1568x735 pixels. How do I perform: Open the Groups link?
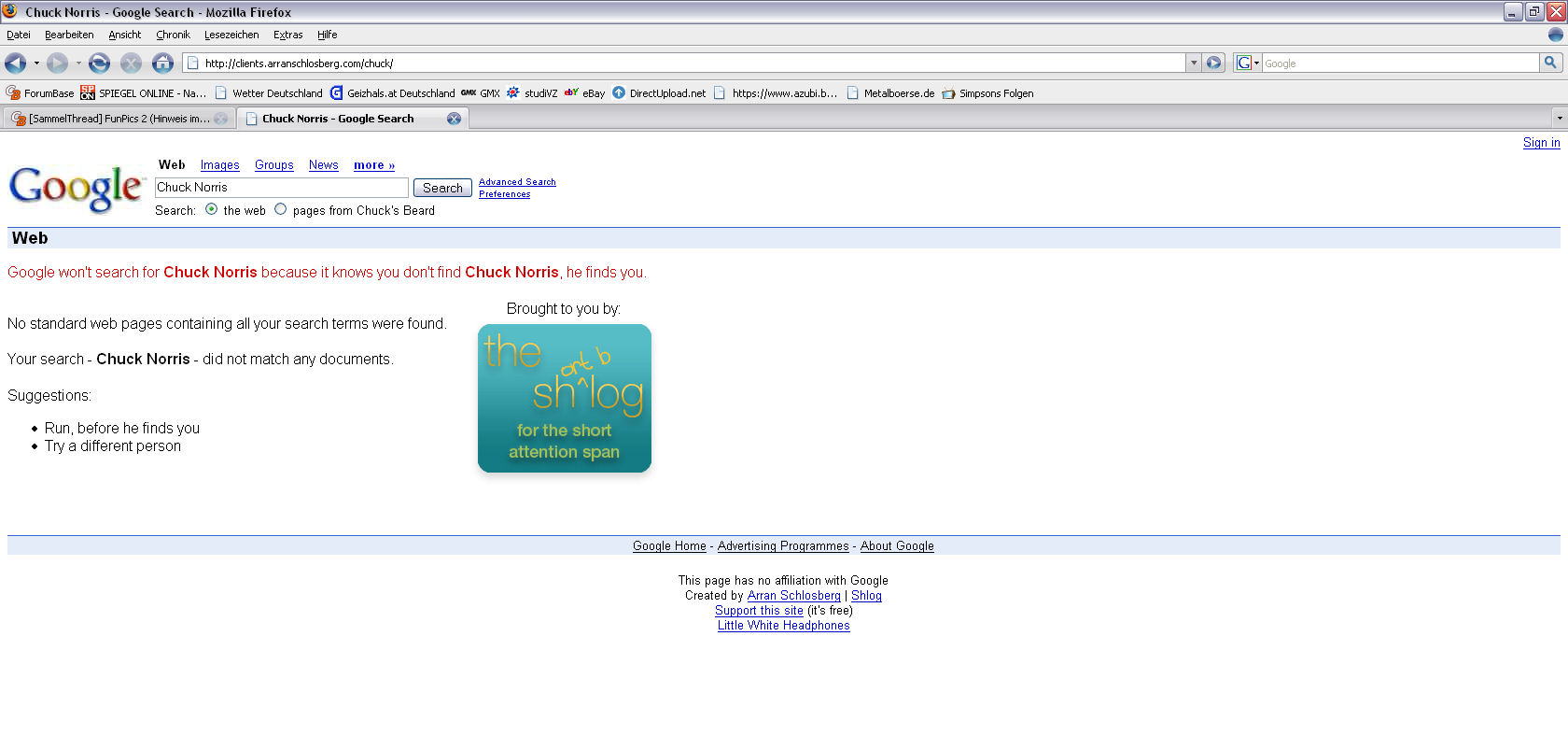[x=273, y=165]
